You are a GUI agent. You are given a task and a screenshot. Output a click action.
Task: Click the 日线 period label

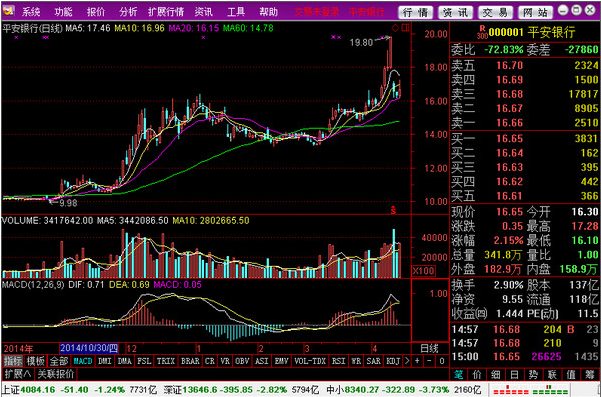click(x=429, y=348)
